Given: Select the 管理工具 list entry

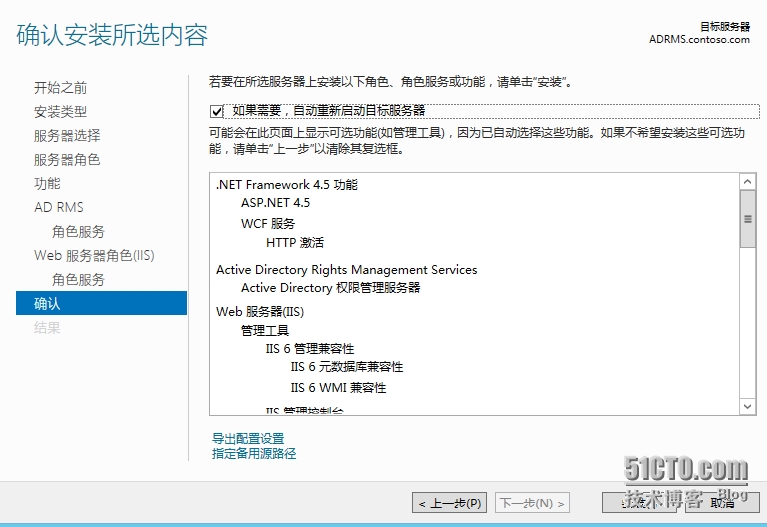Looking at the screenshot, I should tap(265, 330).
